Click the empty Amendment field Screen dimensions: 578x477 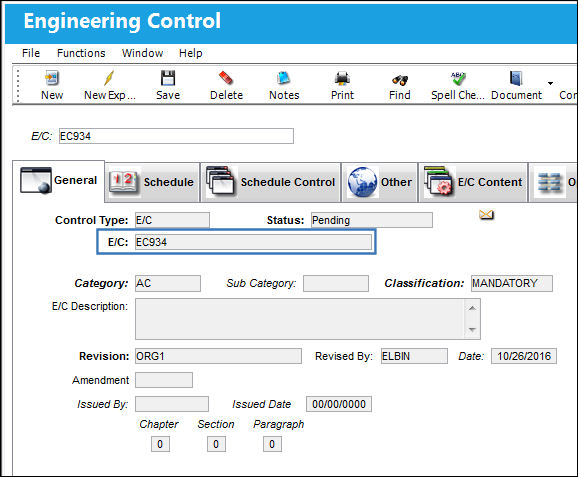click(164, 380)
